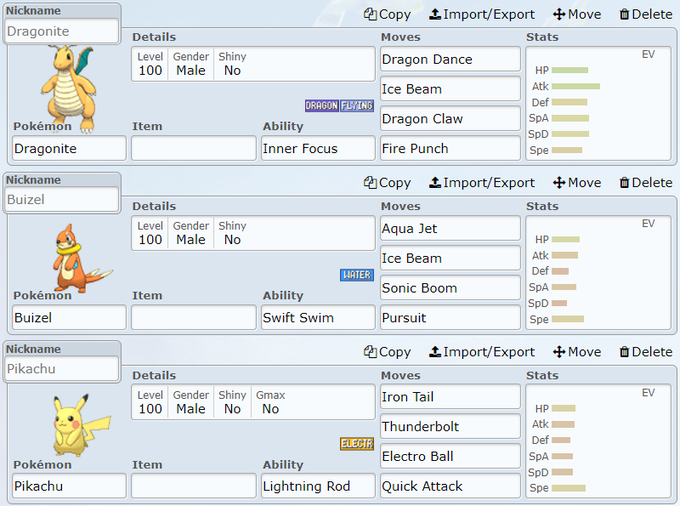
Task: Click the Import/Export icon in Dragonite's row
Action: (435, 14)
